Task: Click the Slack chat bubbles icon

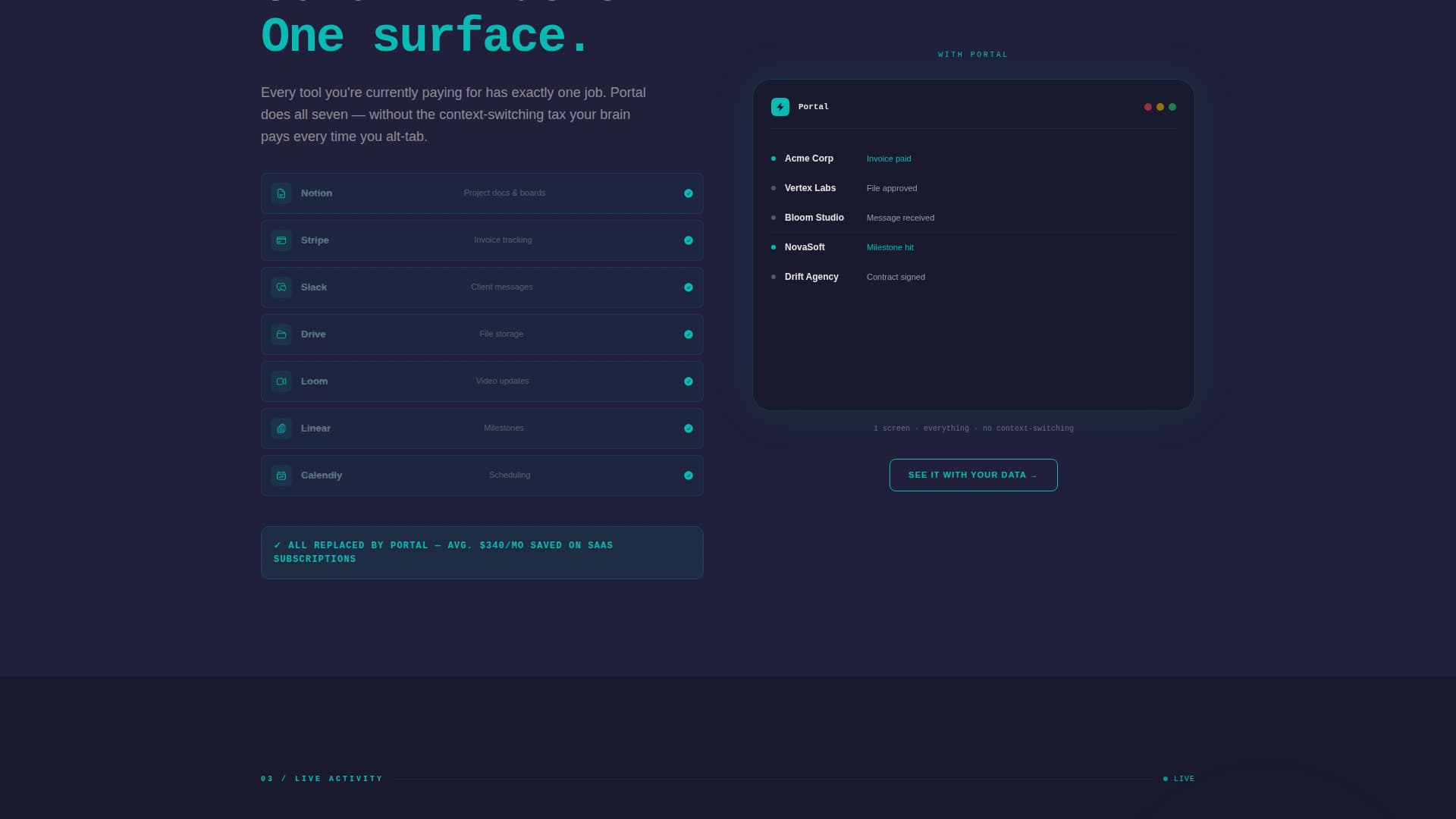Action: click(281, 287)
